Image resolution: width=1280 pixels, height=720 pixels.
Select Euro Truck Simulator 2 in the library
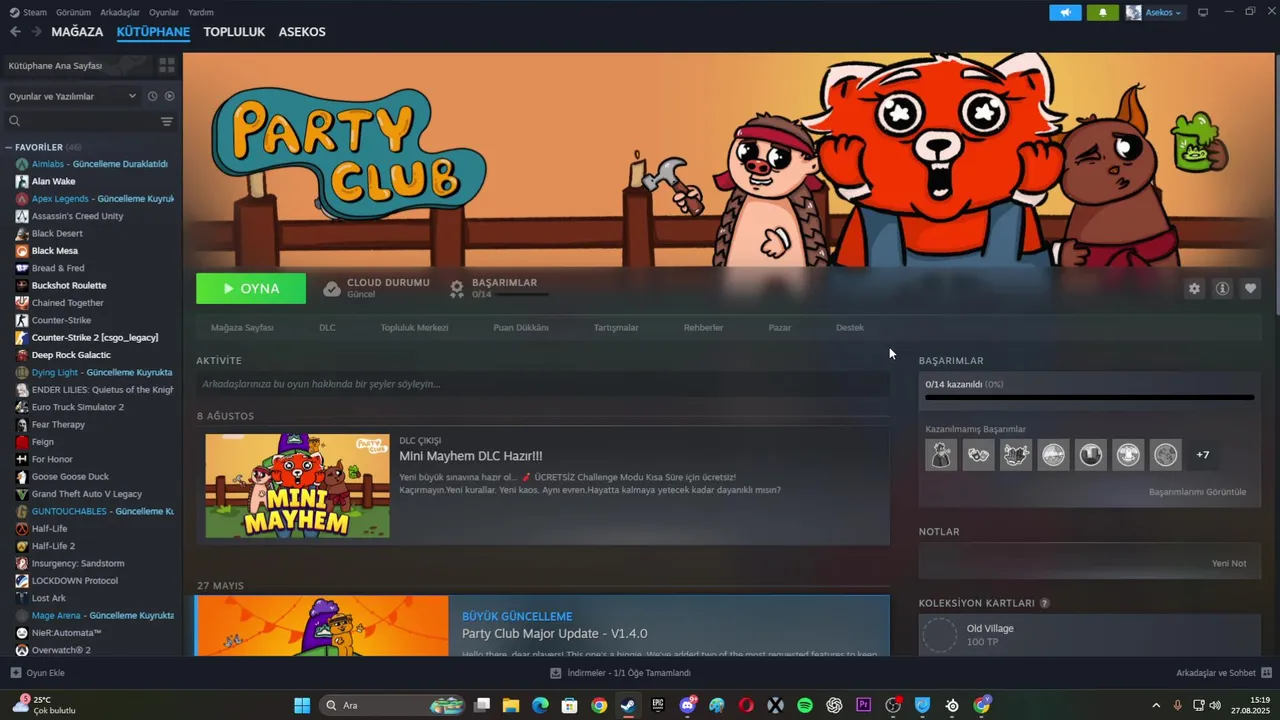(x=77, y=407)
